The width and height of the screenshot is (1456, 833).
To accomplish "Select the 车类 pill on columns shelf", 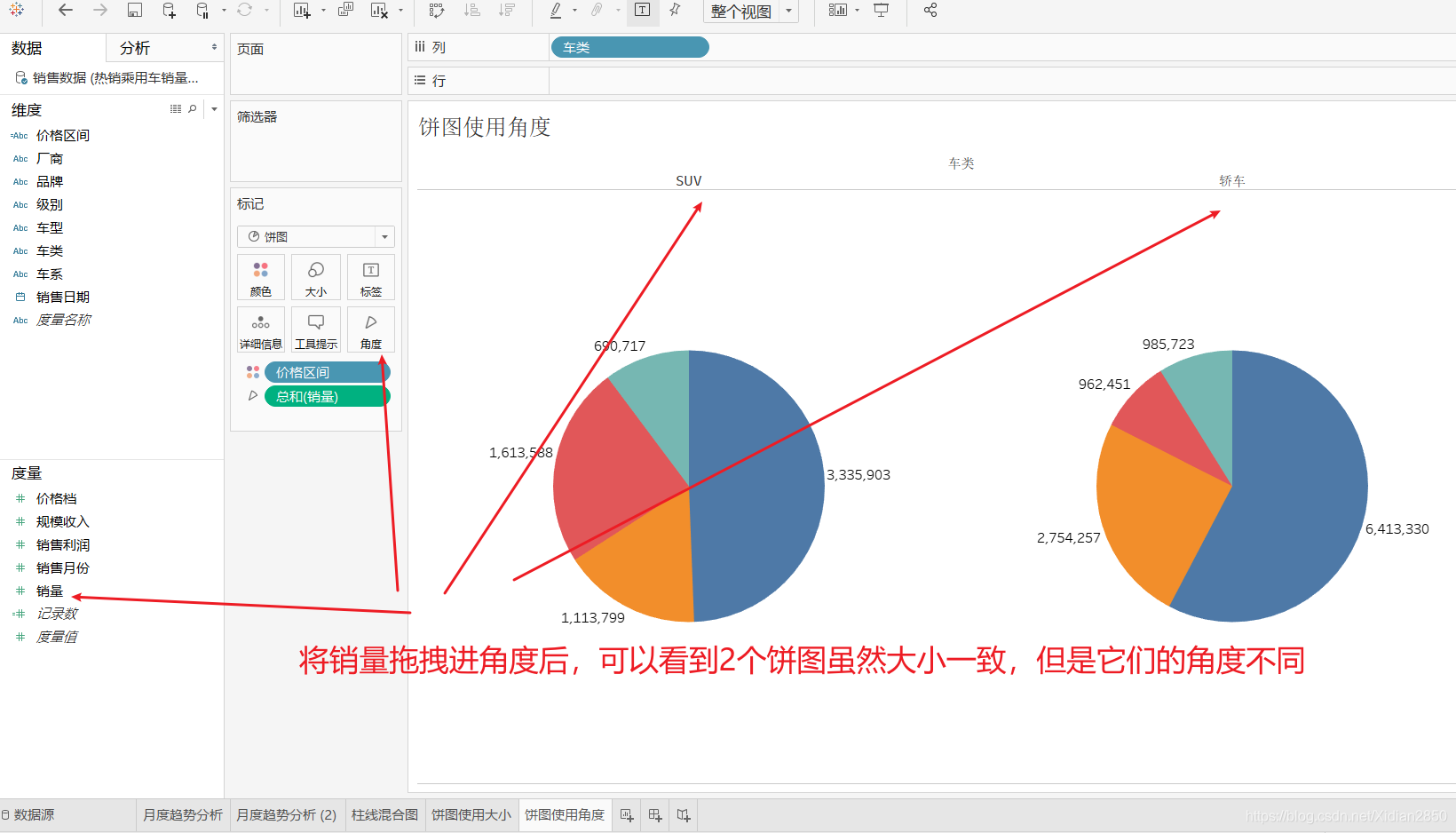I will [x=630, y=47].
